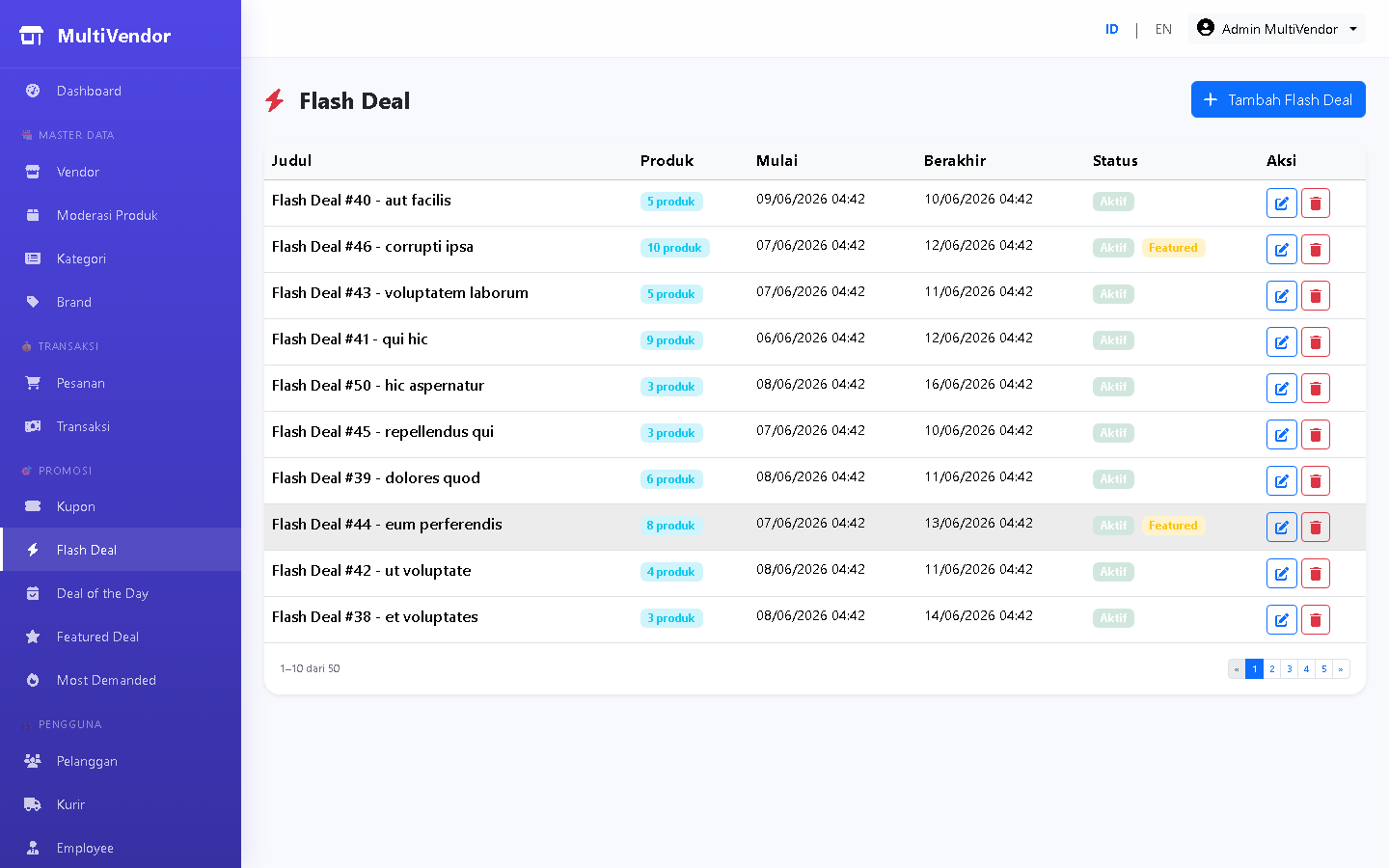This screenshot has width=1389, height=868.
Task: Click end date 16/06/2026 04:42
Action: (978, 384)
